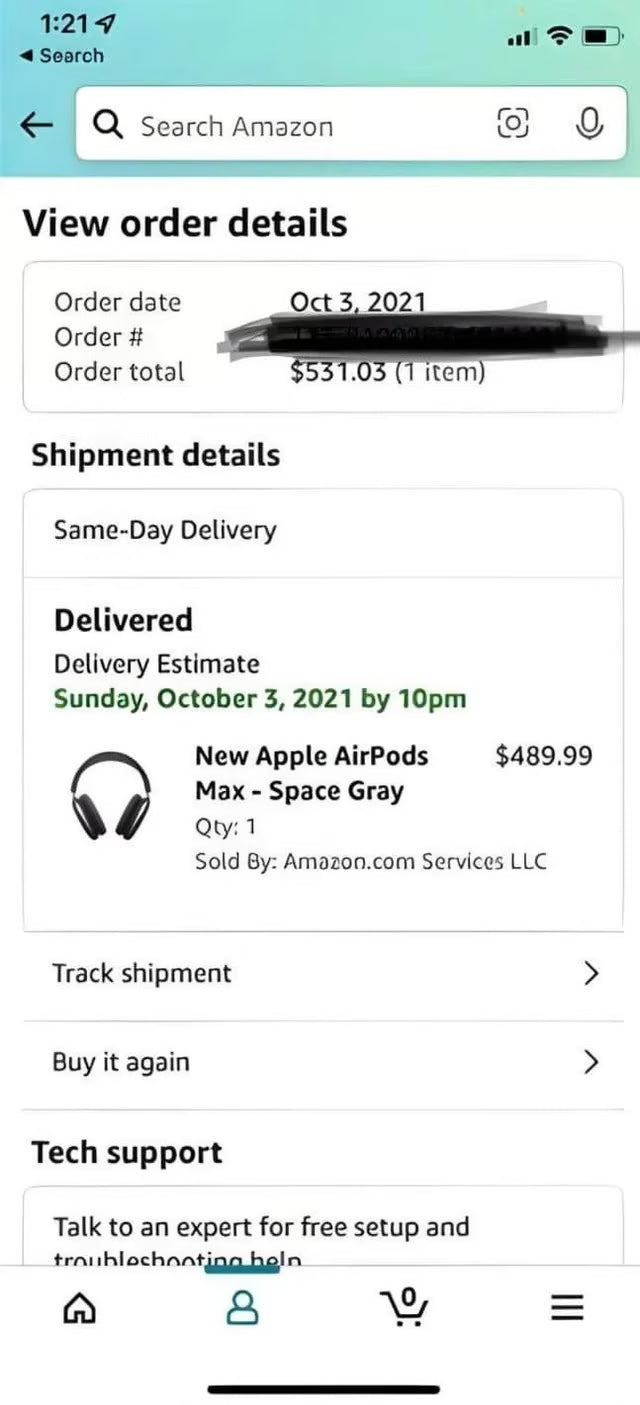Switch to the Profile tab in bottom bar
This screenshot has width=640, height=1405.
(x=243, y=1307)
